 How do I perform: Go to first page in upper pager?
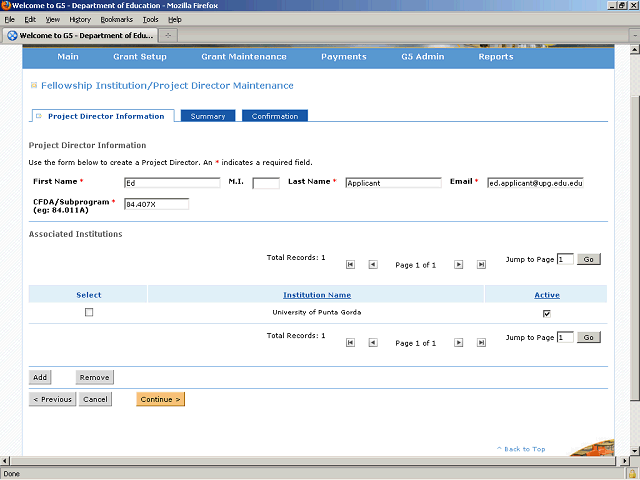[x=350, y=264]
